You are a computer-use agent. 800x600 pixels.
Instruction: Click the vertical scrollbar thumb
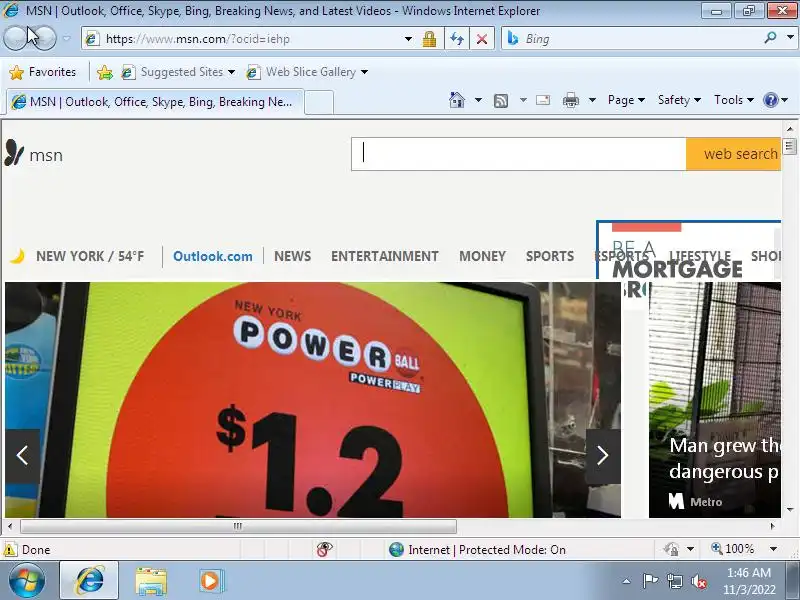[x=789, y=146]
